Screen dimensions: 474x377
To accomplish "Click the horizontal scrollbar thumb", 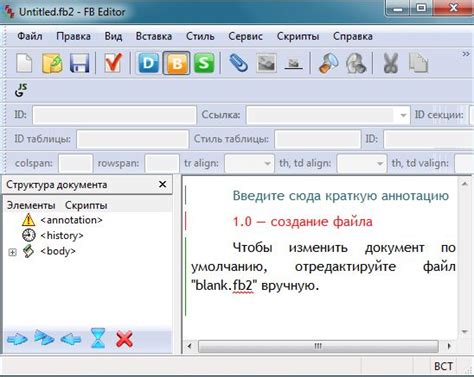I will pos(318,346).
